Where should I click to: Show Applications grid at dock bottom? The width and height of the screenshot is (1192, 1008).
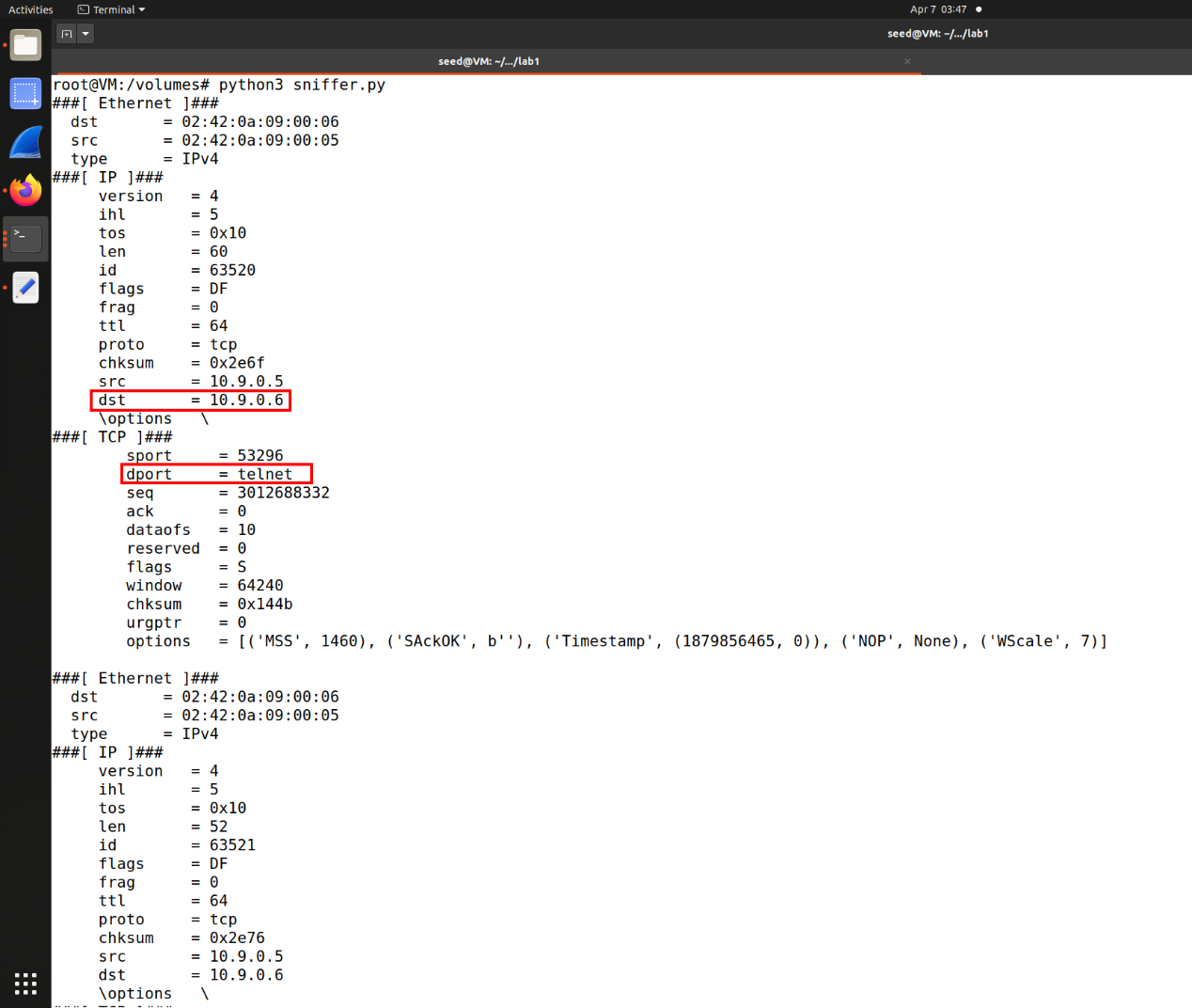[25, 984]
